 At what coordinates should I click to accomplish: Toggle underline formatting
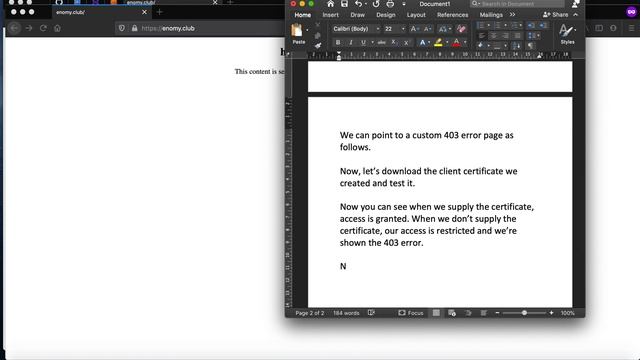pos(363,42)
